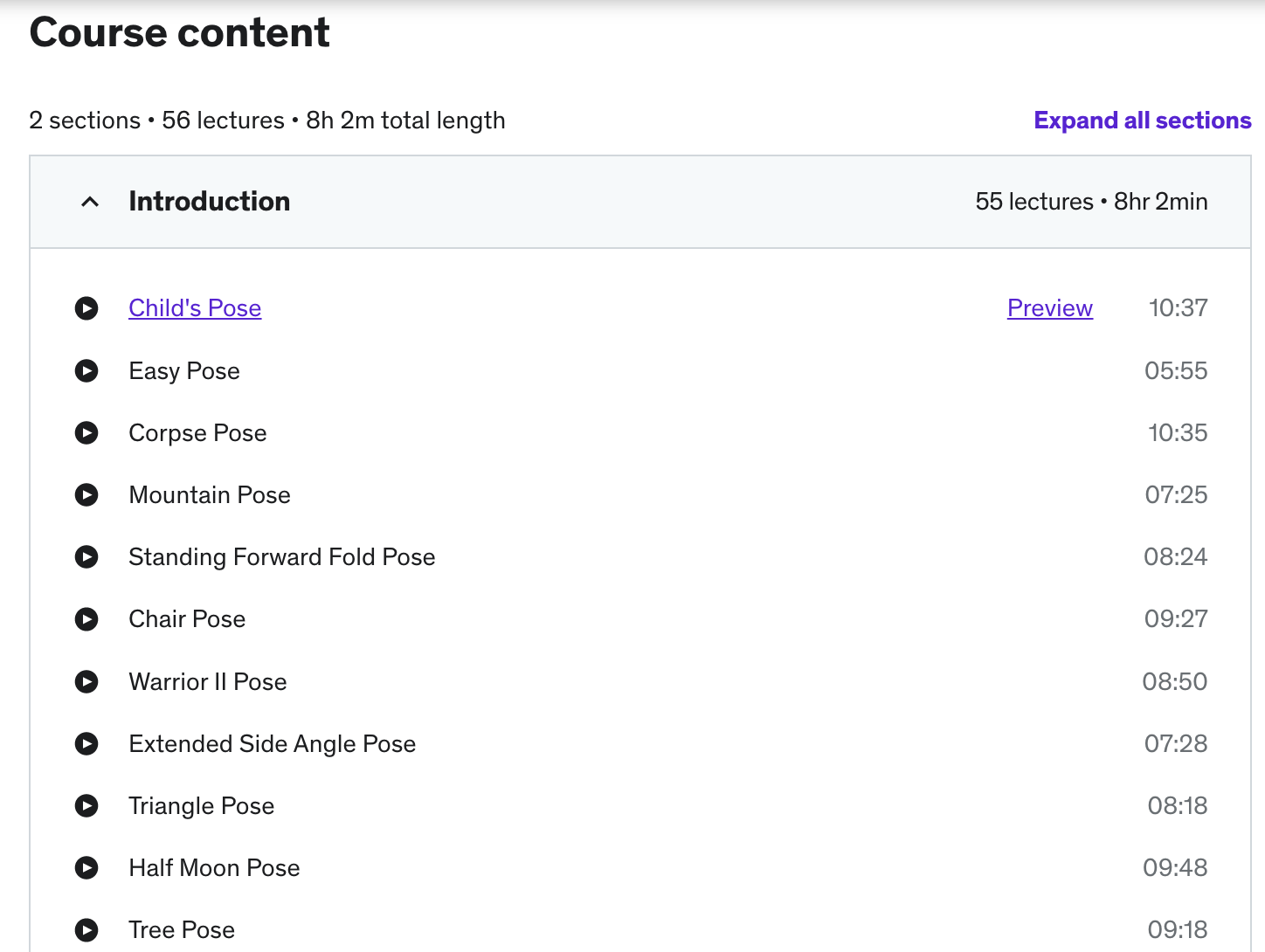Click the play icon beside Child's Pose
This screenshot has width=1265, height=952.
click(86, 308)
